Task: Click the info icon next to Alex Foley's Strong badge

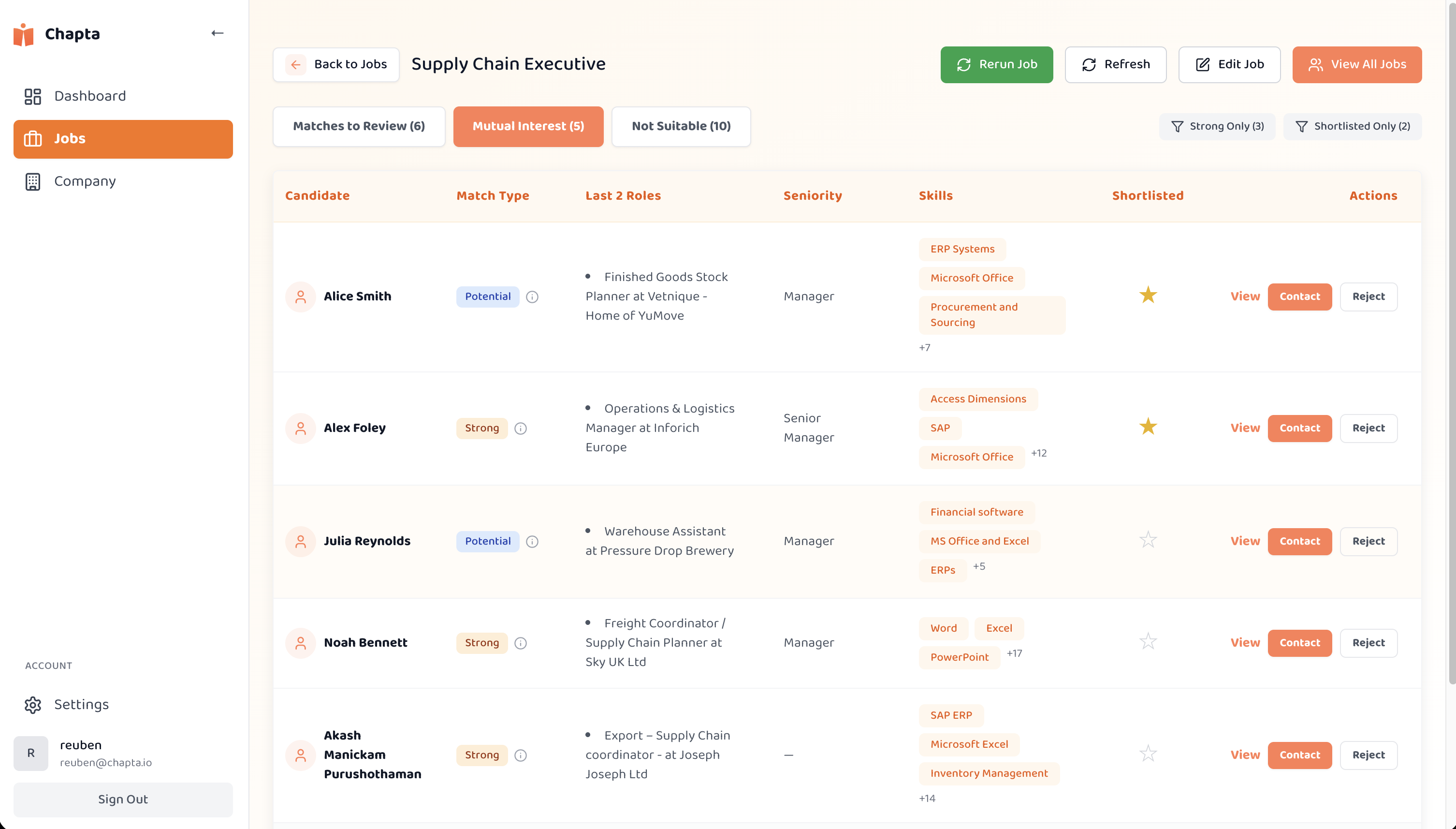Action: point(521,428)
